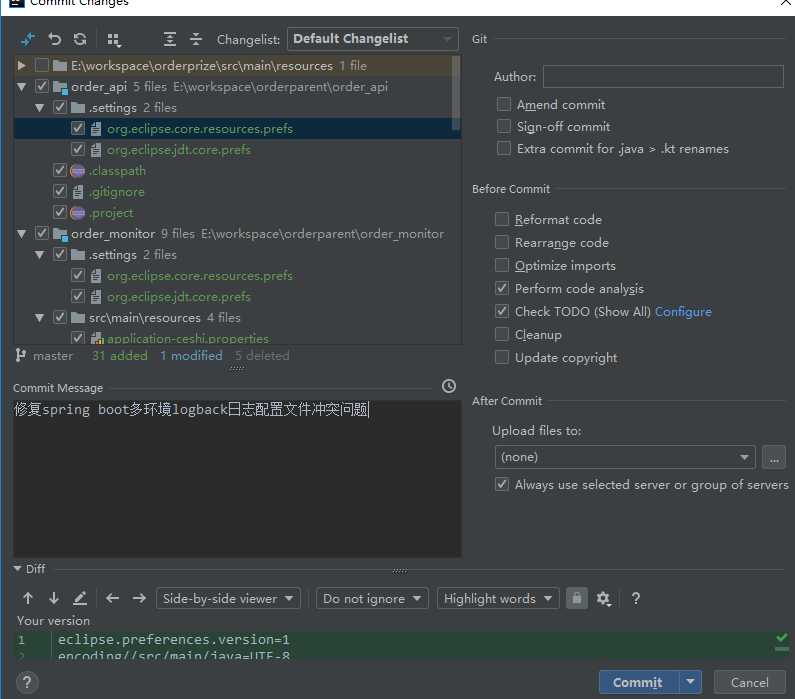Go to next difference down arrow
This screenshot has height=699, width=795.
tap(54, 599)
